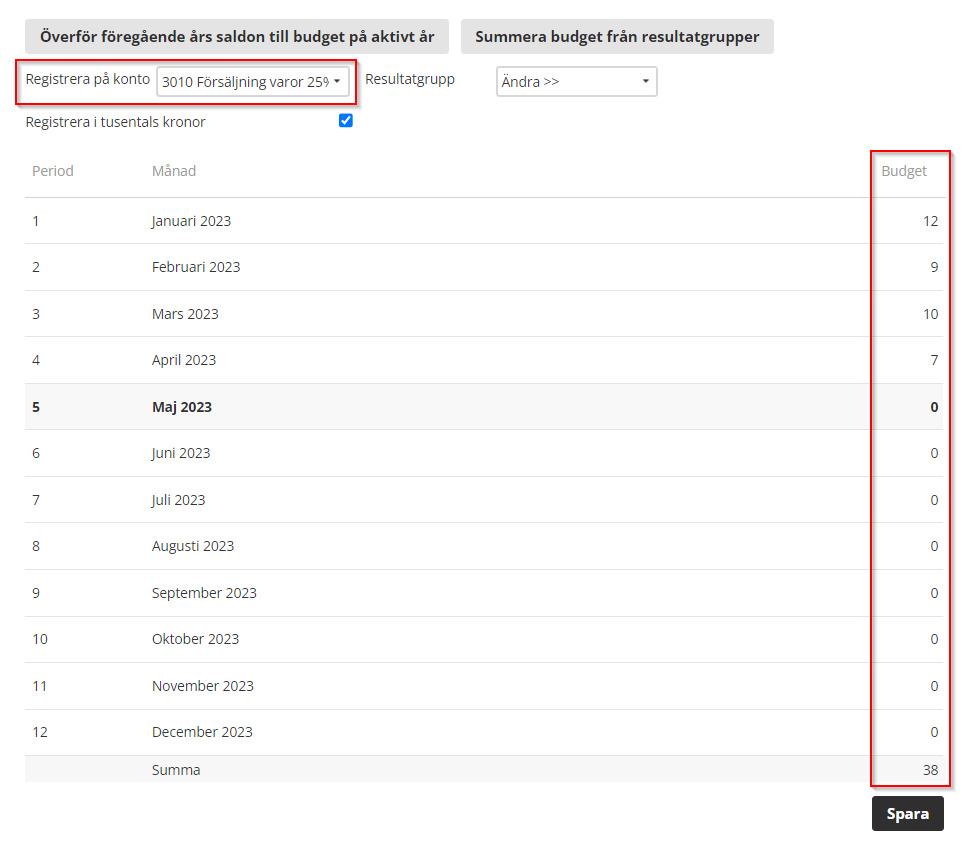
Task: Click the Juli 2023 month label
Action: pos(178,501)
